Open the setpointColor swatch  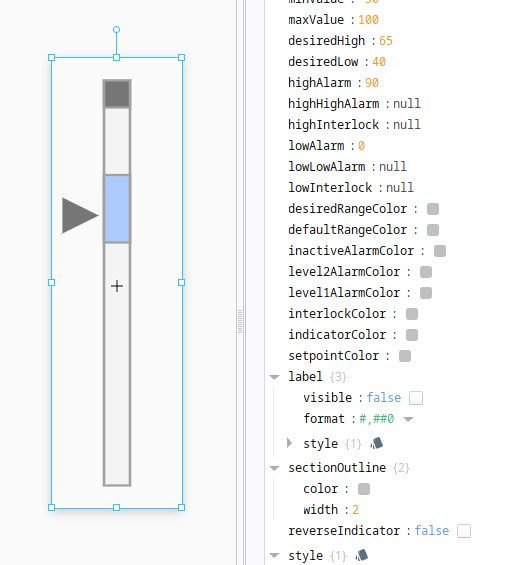pos(405,356)
